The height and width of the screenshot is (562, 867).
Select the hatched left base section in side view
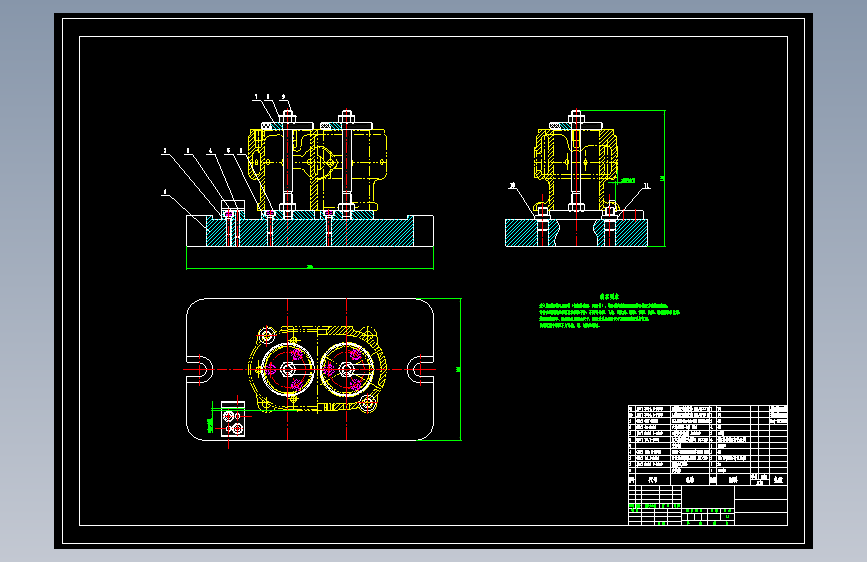pyautogui.click(x=521, y=233)
